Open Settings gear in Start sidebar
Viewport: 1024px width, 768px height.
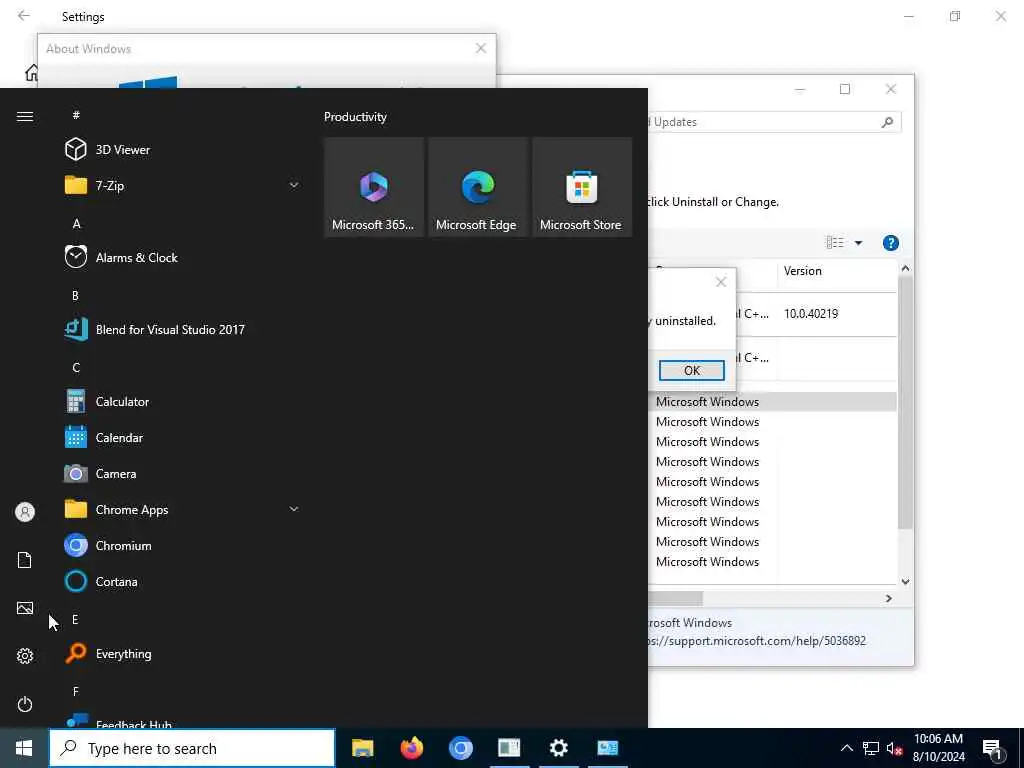pyautogui.click(x=25, y=656)
